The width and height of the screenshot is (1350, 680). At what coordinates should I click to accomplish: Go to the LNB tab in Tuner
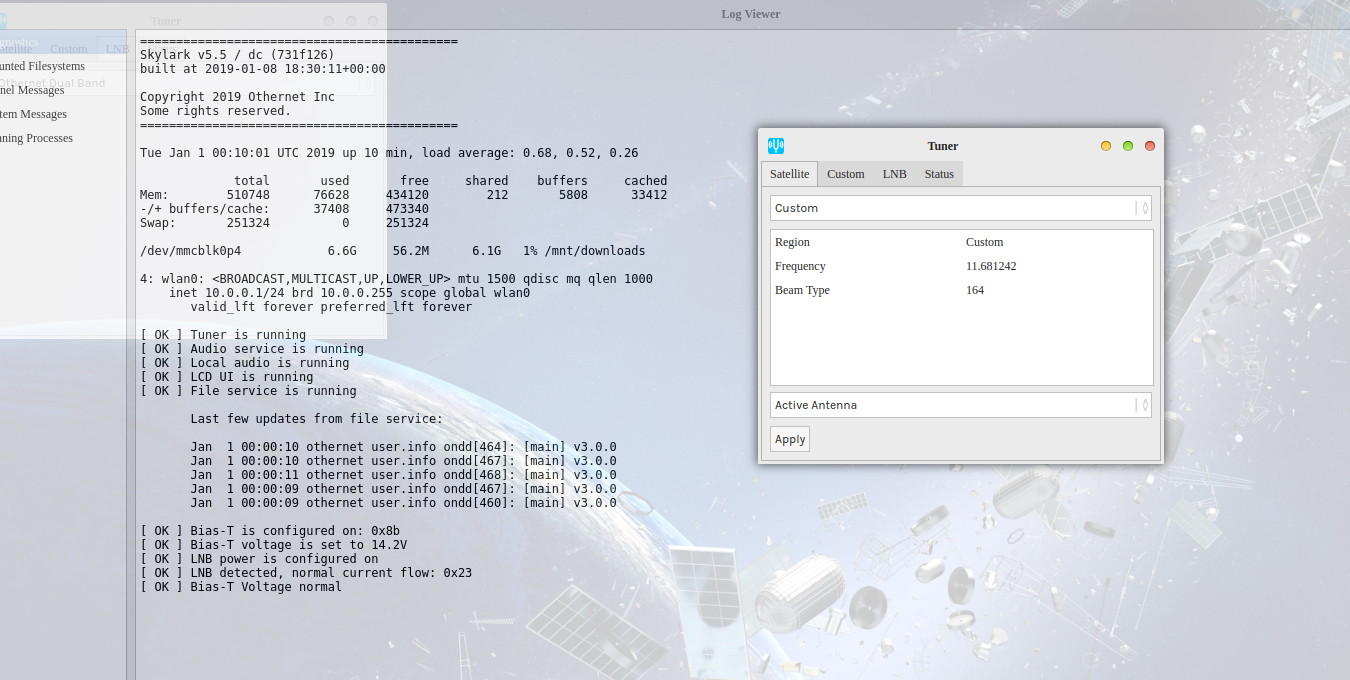click(894, 174)
